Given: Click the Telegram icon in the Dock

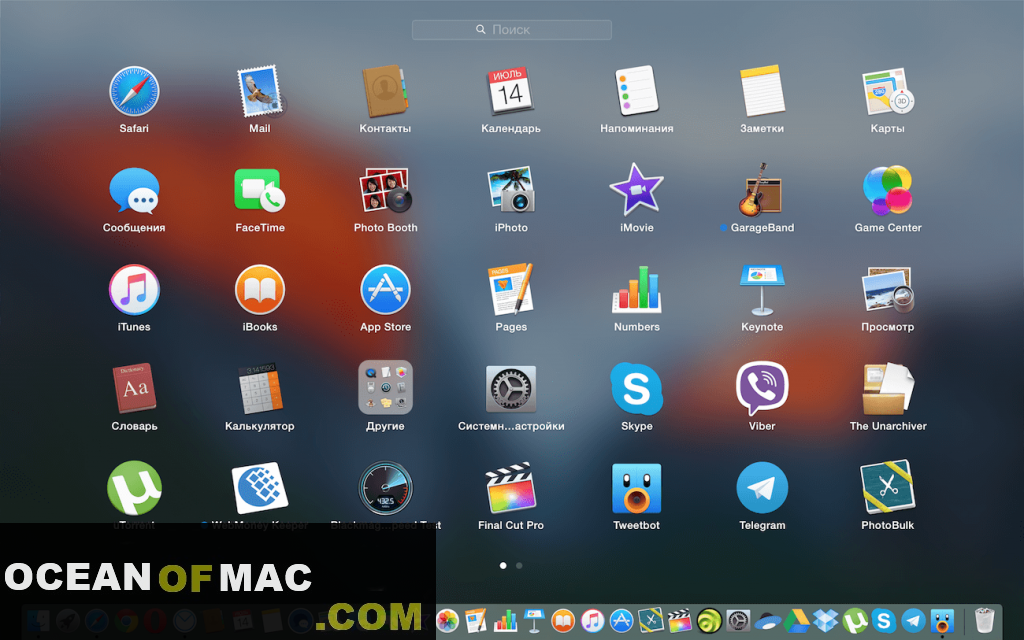Looking at the screenshot, I should pyautogui.click(x=913, y=620).
